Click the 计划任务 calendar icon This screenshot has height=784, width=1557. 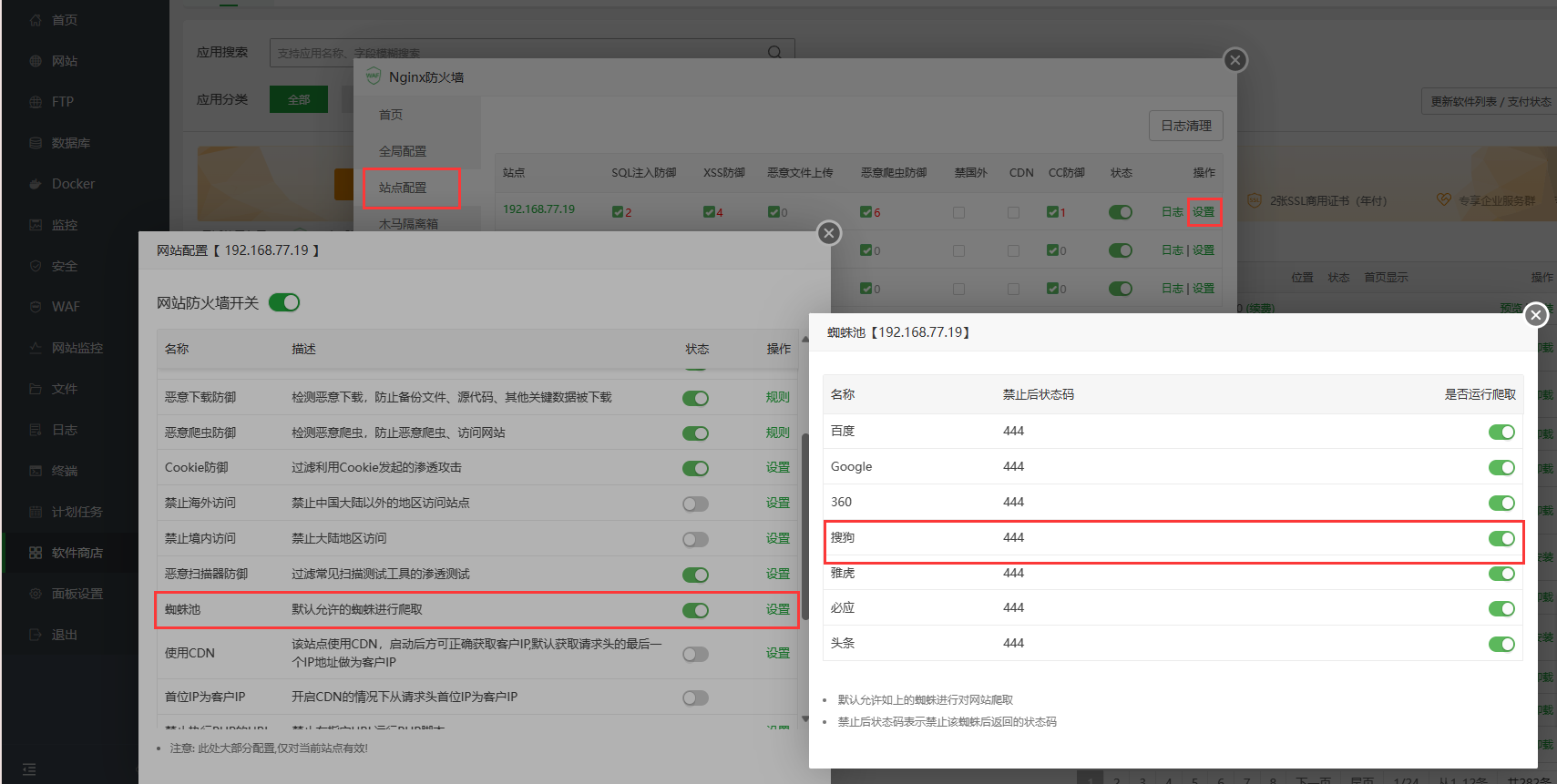coord(36,512)
